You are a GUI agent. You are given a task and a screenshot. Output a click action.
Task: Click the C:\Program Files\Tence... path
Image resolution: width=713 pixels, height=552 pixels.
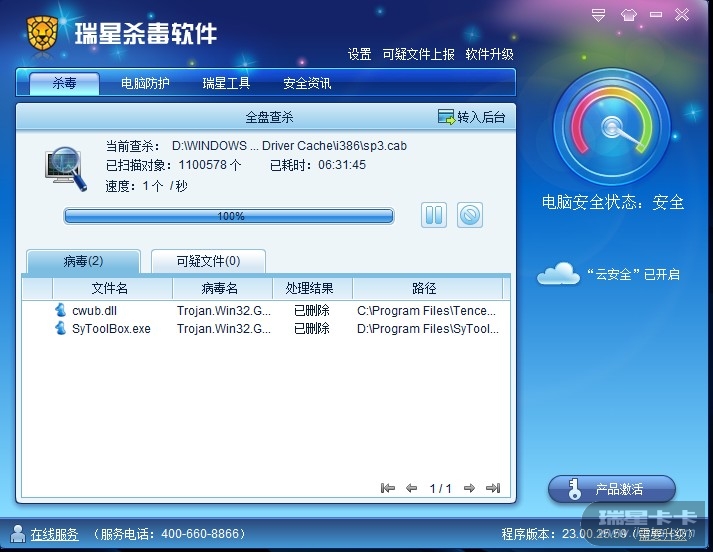tap(427, 311)
